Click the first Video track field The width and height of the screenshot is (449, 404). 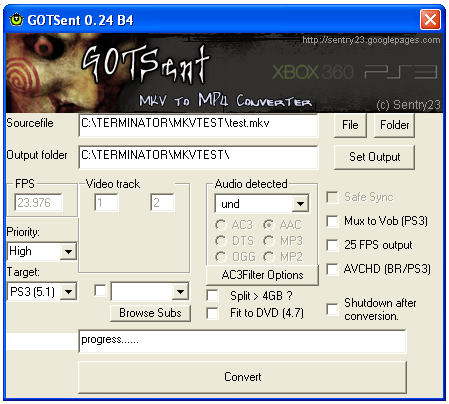tap(106, 202)
